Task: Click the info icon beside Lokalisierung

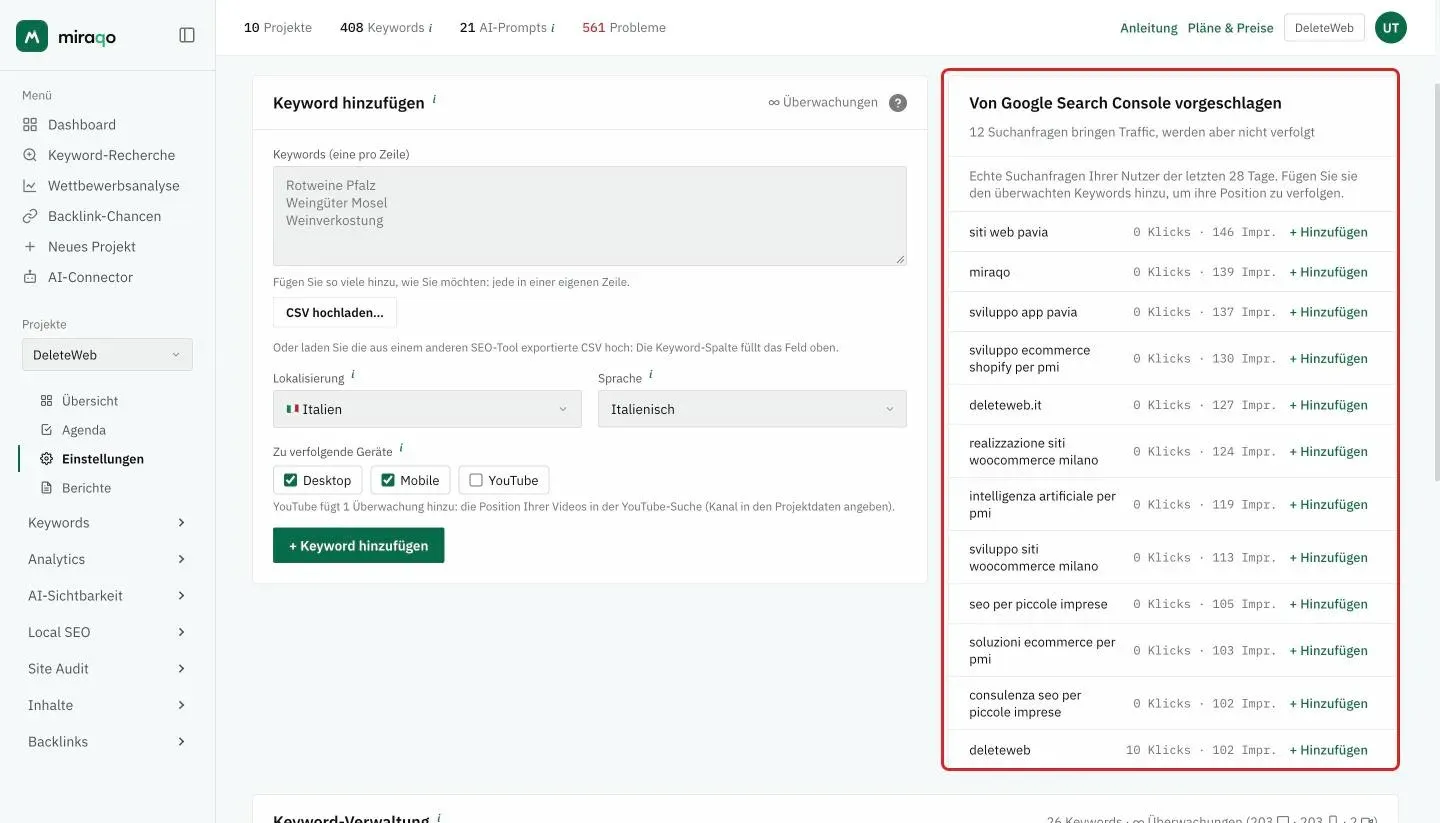Action: tap(353, 375)
